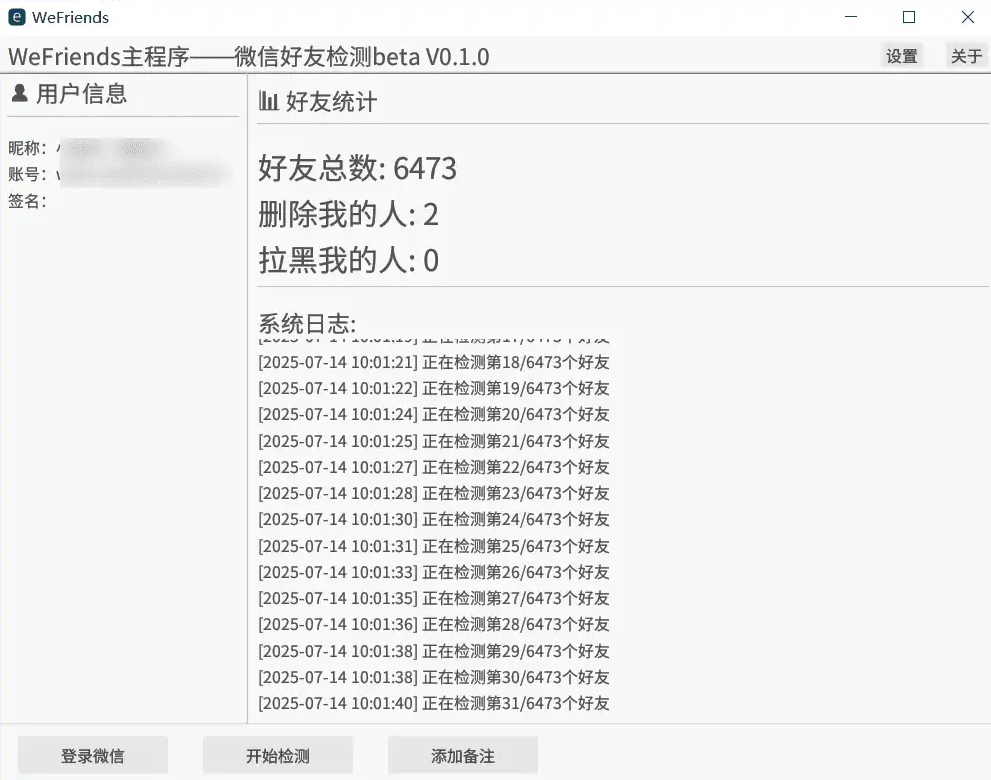991x780 pixels.
Task: Click the user silhouette icon beside 用户信息
Action: click(x=20, y=93)
